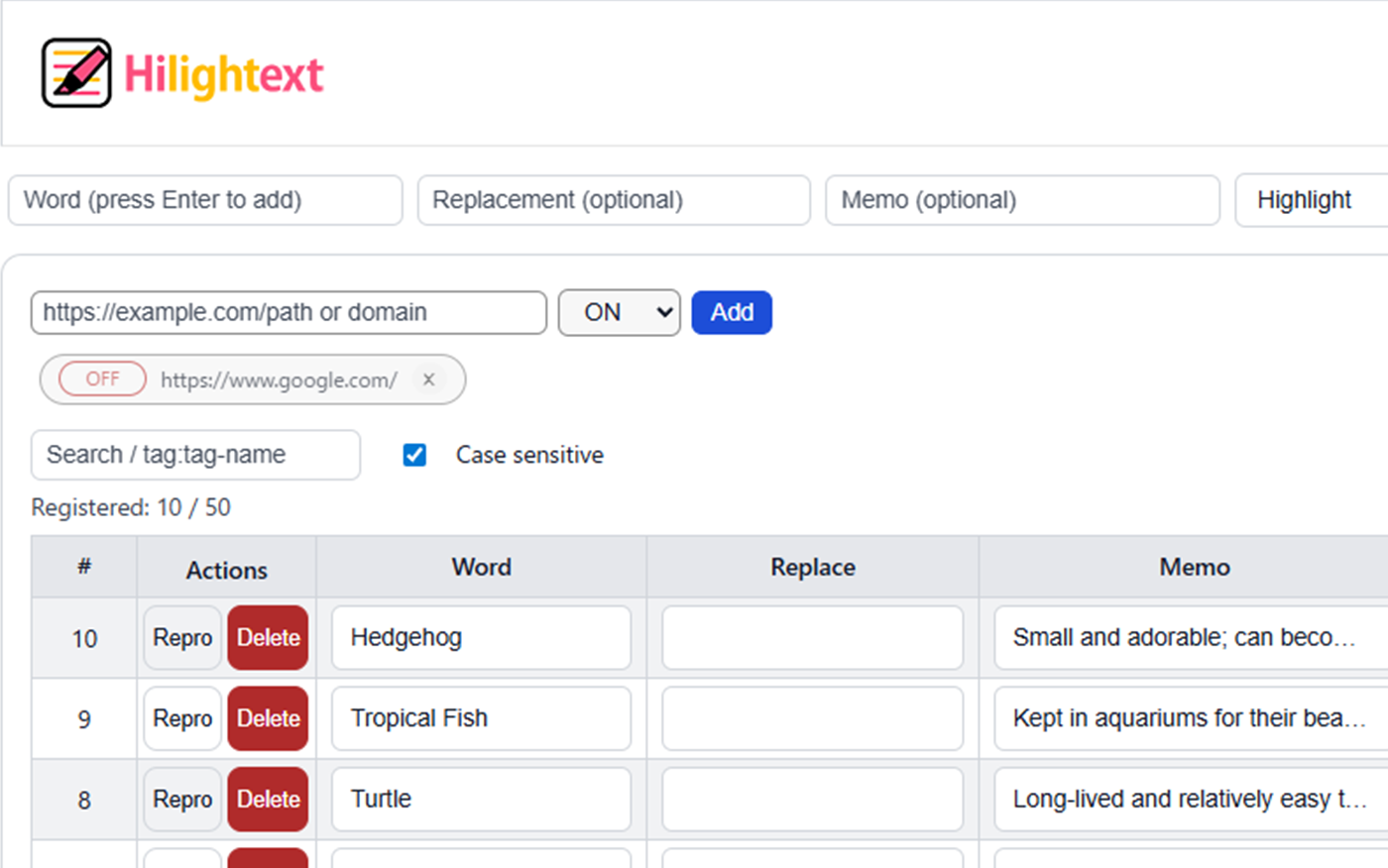
Task: Delete the Hedgehog entry
Action: pos(268,638)
